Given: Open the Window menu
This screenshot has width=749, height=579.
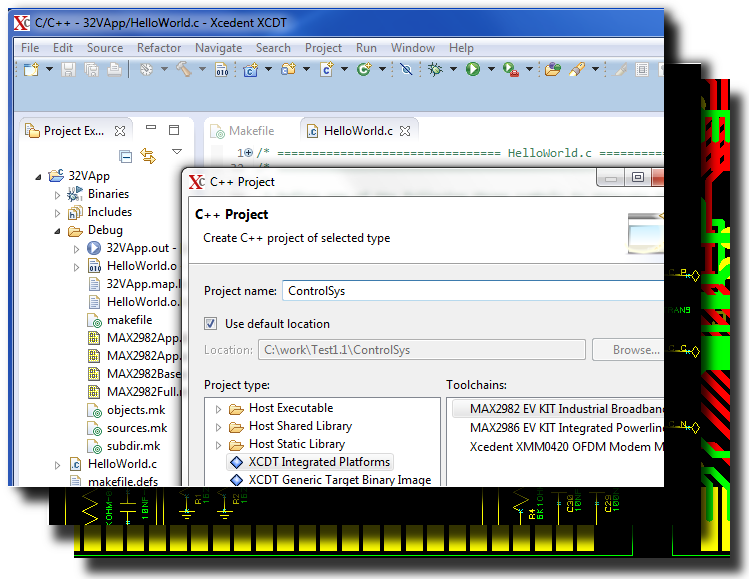Looking at the screenshot, I should tap(413, 48).
